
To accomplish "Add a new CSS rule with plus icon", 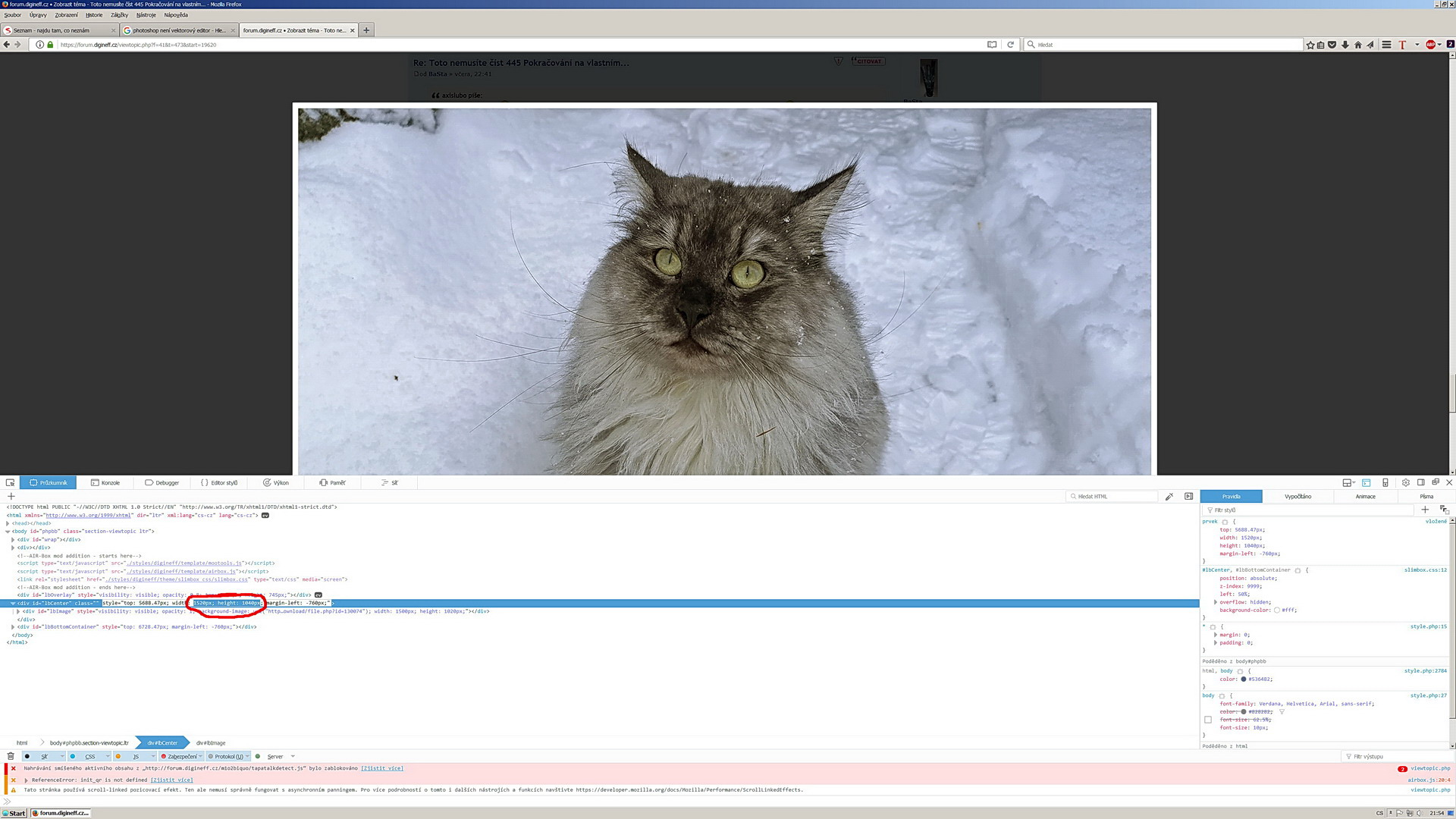I will tap(1425, 510).
